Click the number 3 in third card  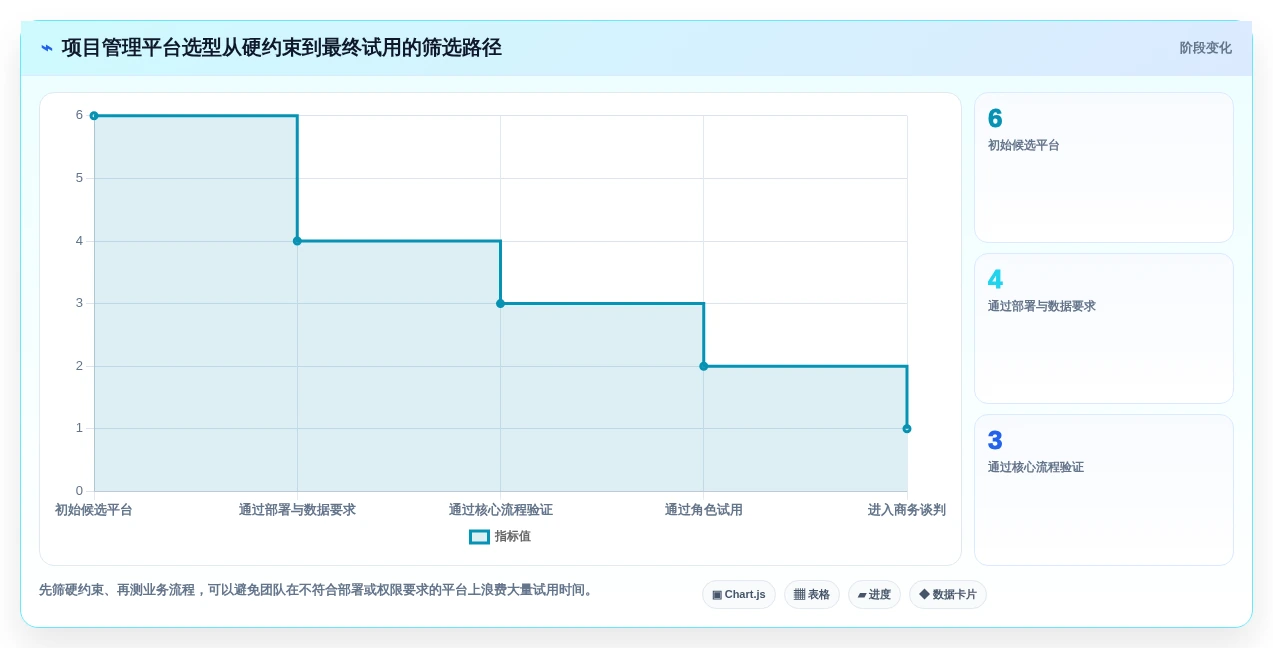coord(995,441)
